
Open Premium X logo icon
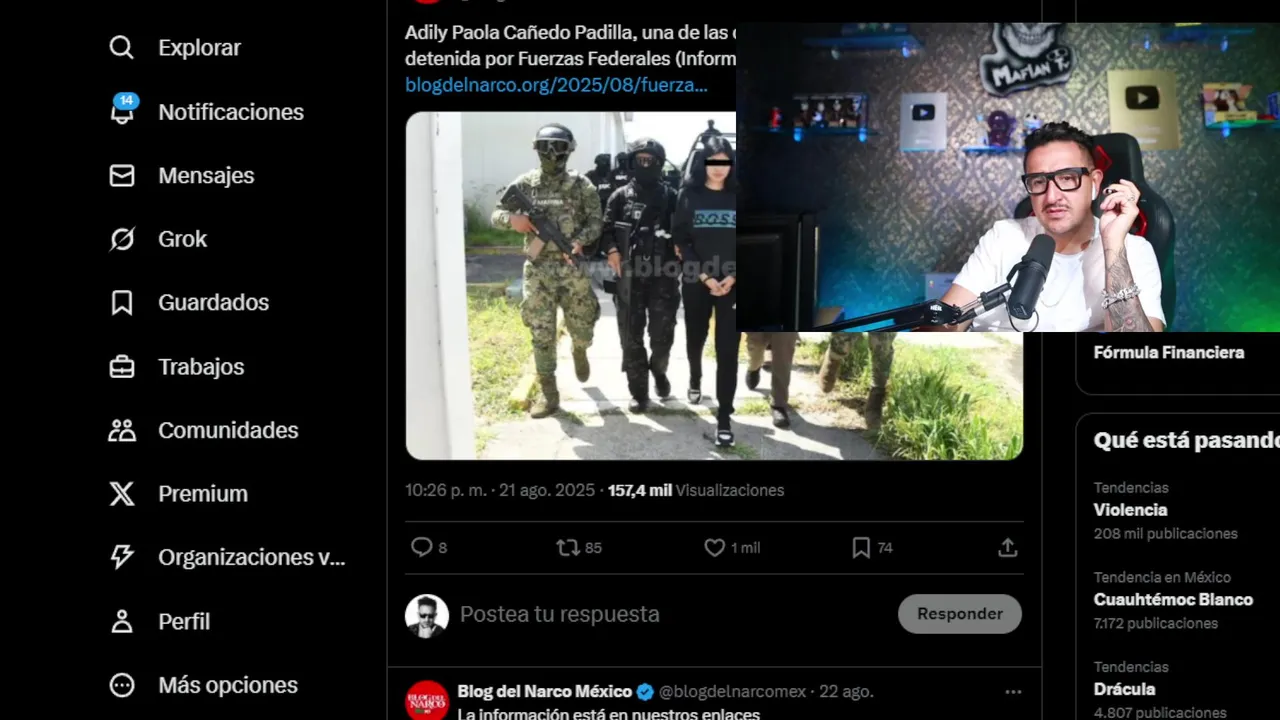(x=121, y=494)
